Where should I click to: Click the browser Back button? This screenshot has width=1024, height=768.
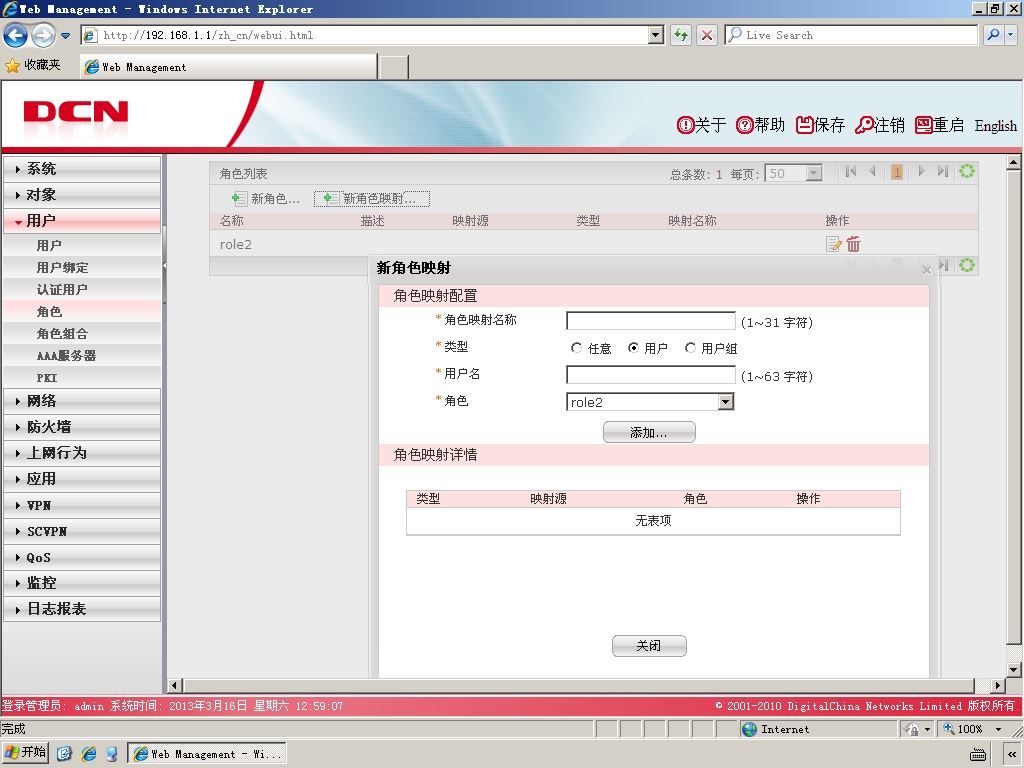pos(16,35)
